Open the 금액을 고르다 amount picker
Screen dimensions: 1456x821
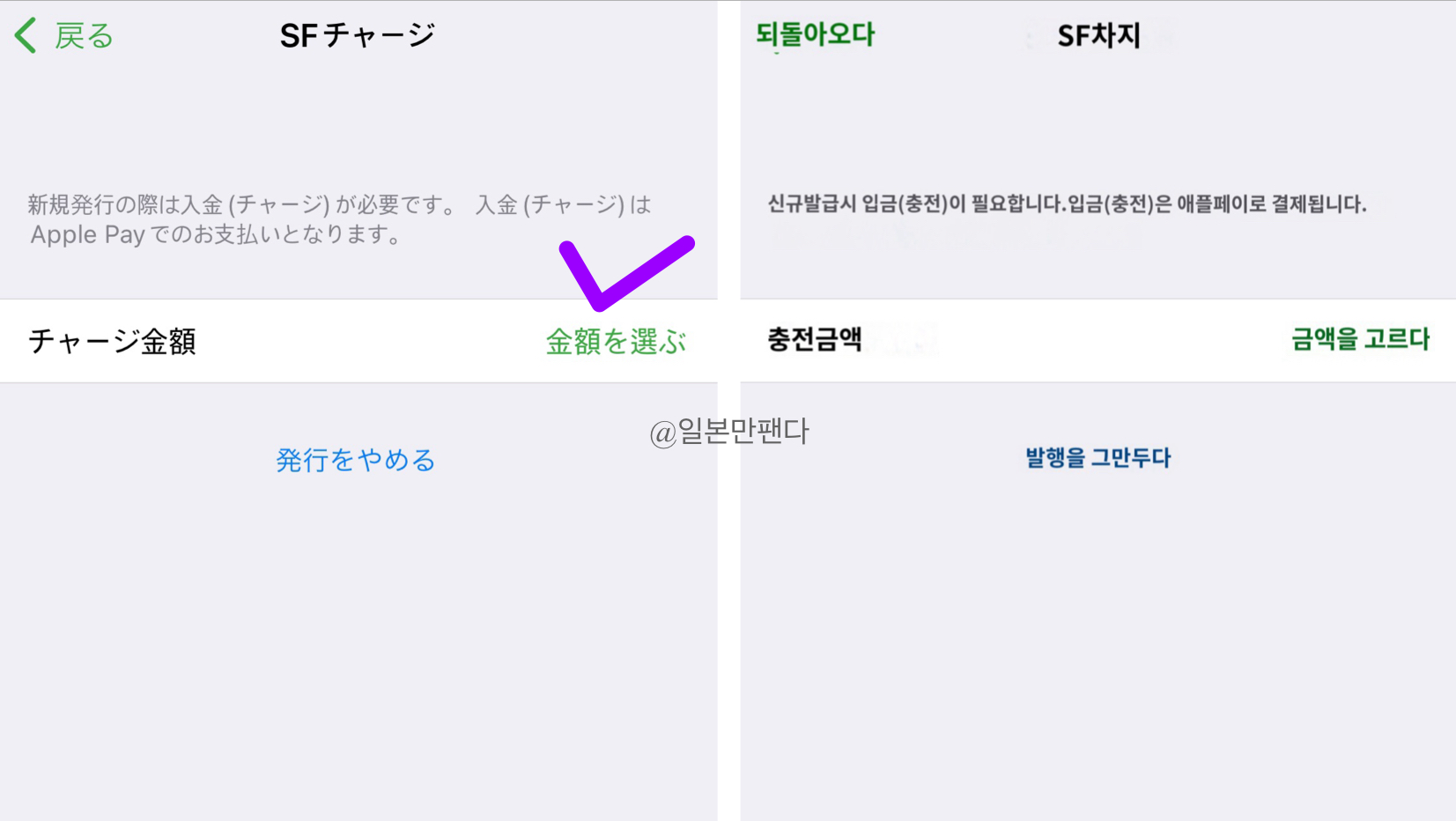1359,339
